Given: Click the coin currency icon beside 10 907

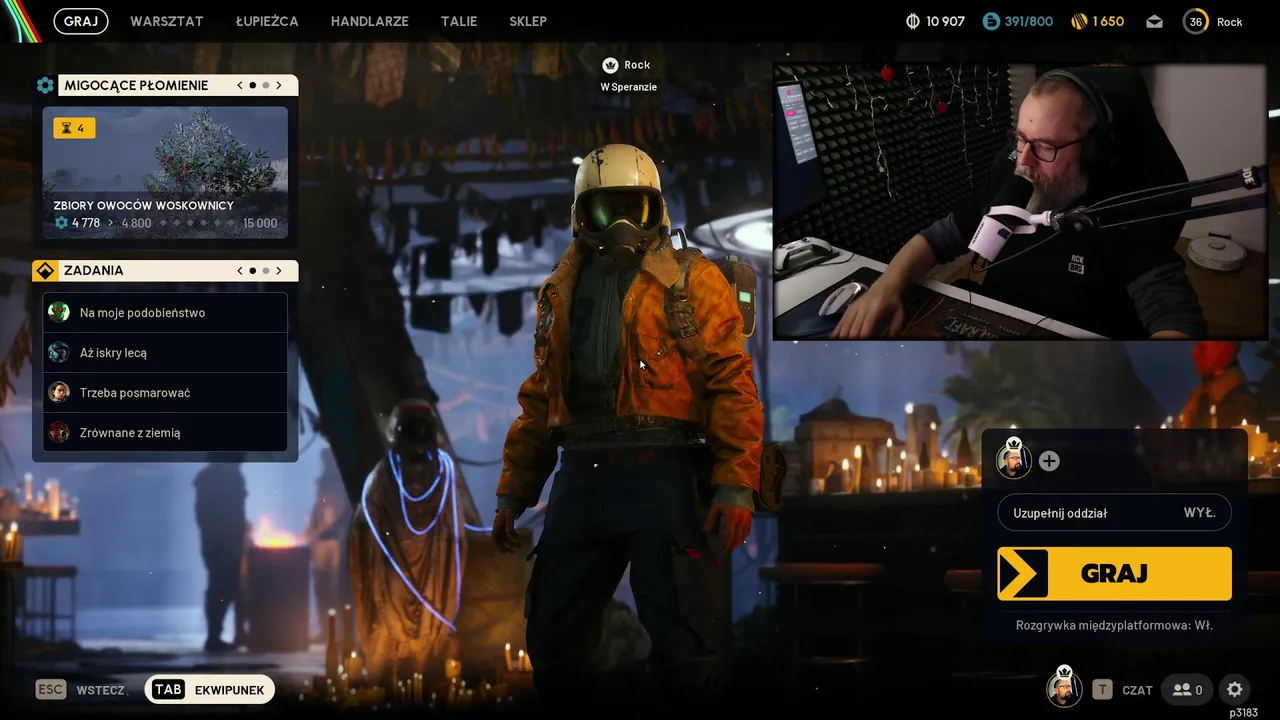Looking at the screenshot, I should pos(912,21).
